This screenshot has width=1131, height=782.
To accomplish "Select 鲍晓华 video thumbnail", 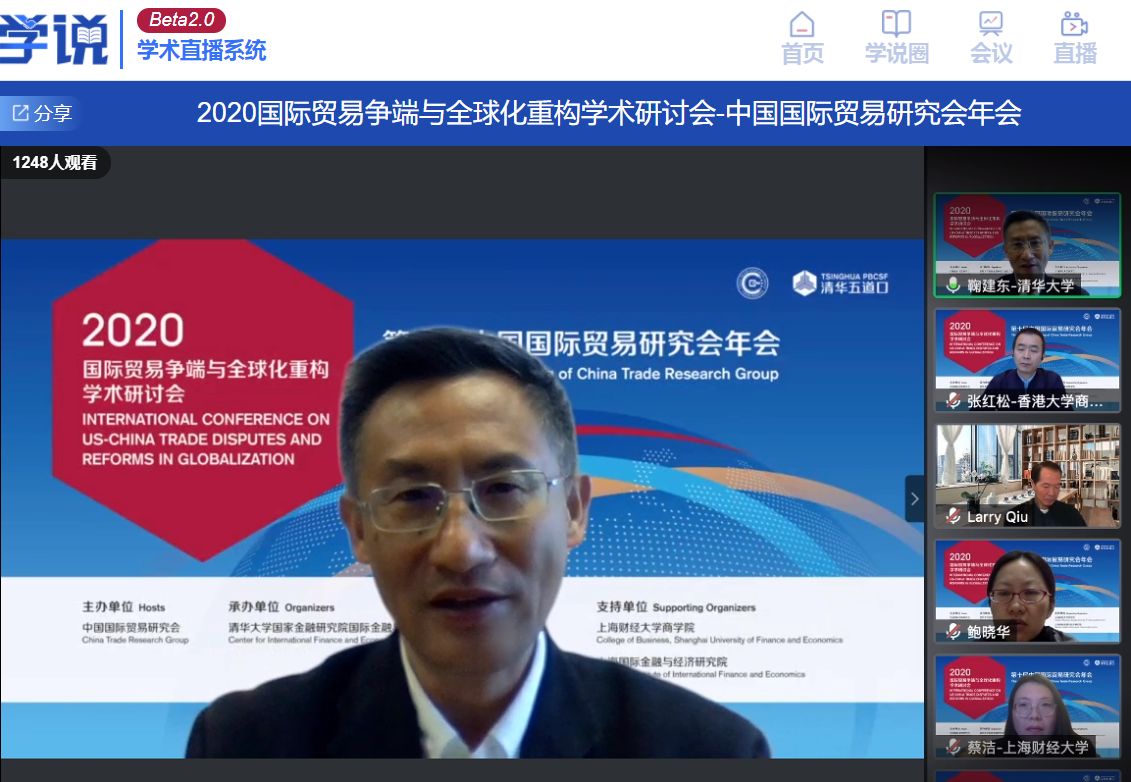I will click(1027, 592).
